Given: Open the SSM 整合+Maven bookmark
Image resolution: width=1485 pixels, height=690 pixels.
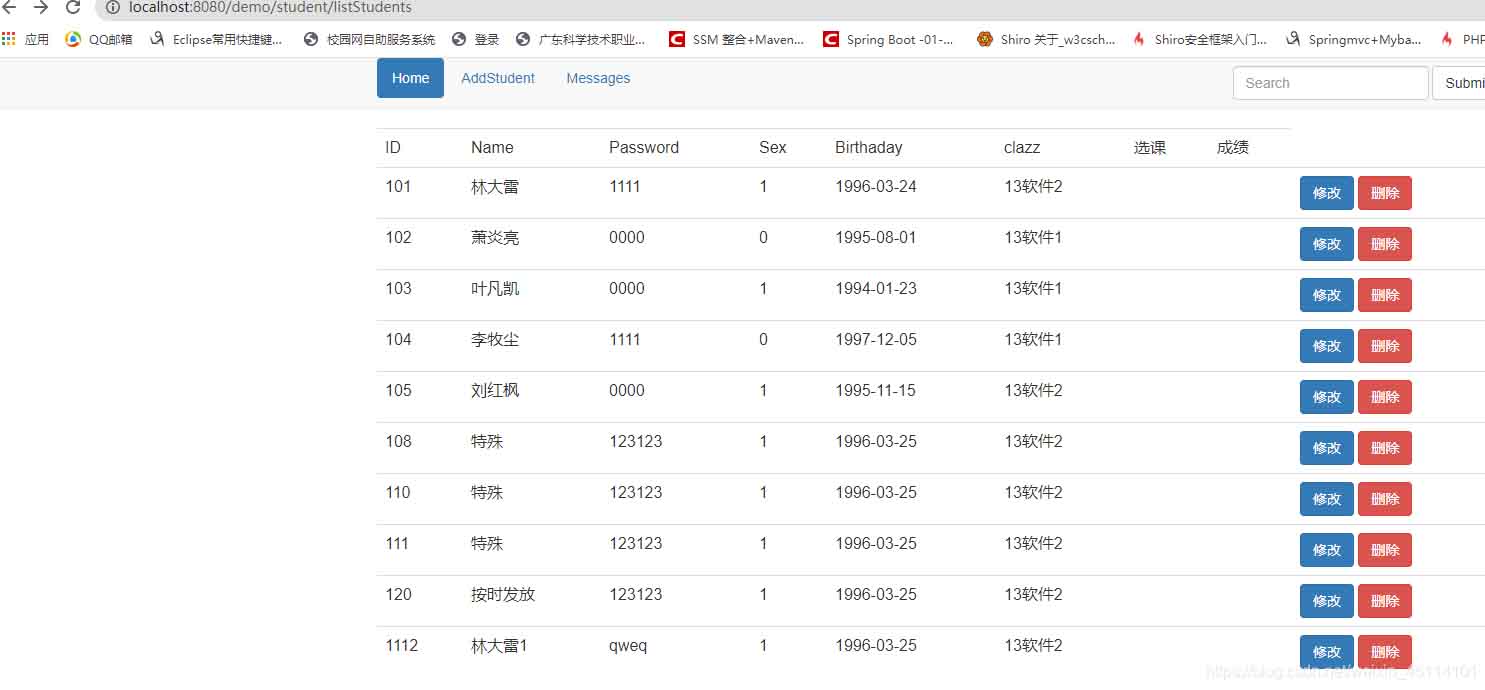Looking at the screenshot, I should pyautogui.click(x=737, y=40).
